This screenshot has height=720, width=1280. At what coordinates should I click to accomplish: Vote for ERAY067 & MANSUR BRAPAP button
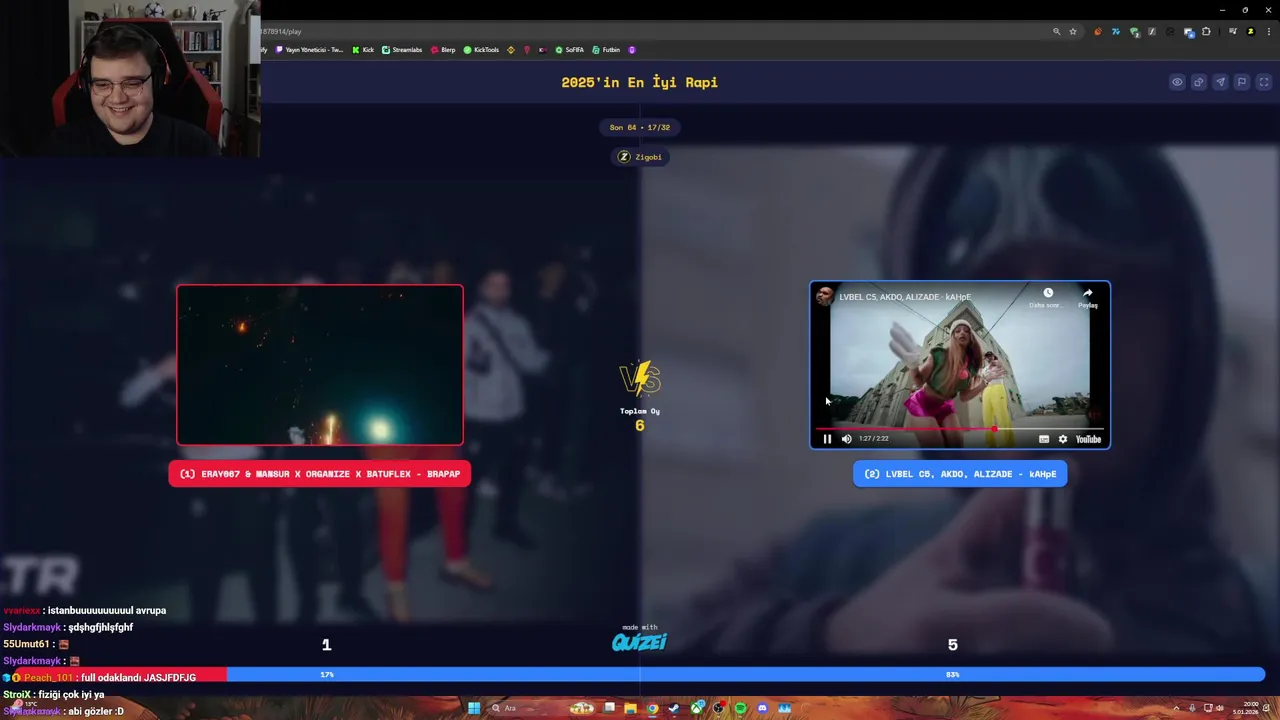pyautogui.click(x=319, y=474)
